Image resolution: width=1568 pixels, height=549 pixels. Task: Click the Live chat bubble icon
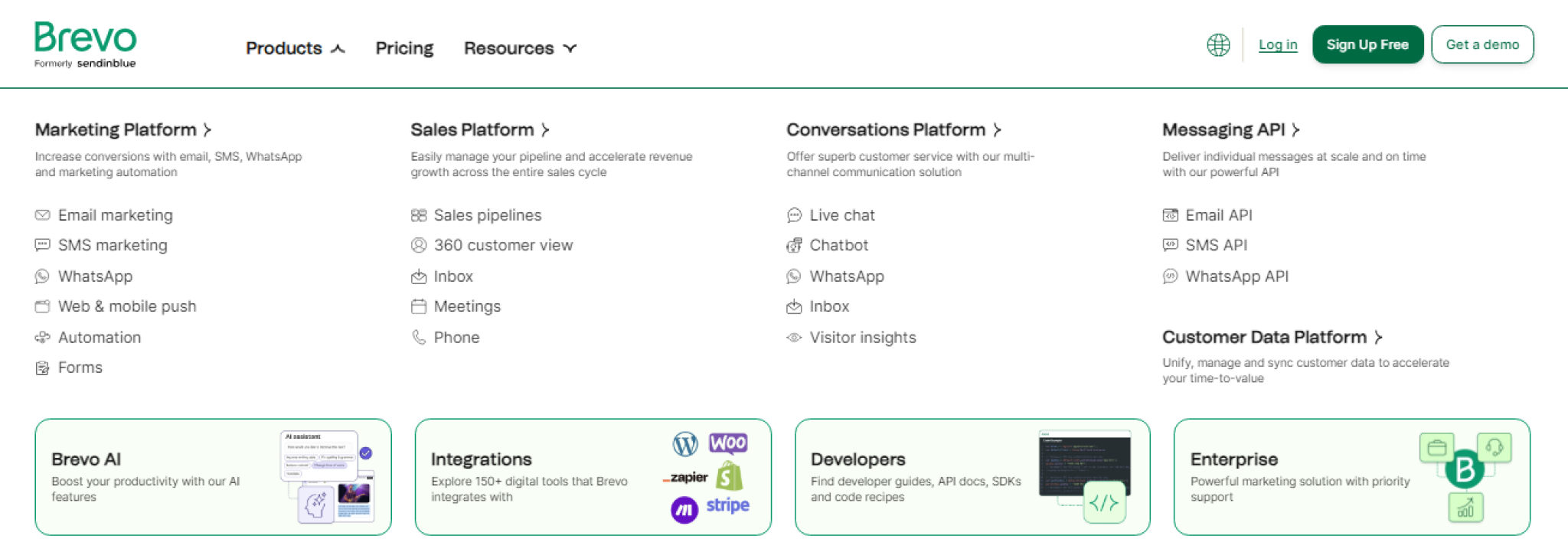click(794, 215)
